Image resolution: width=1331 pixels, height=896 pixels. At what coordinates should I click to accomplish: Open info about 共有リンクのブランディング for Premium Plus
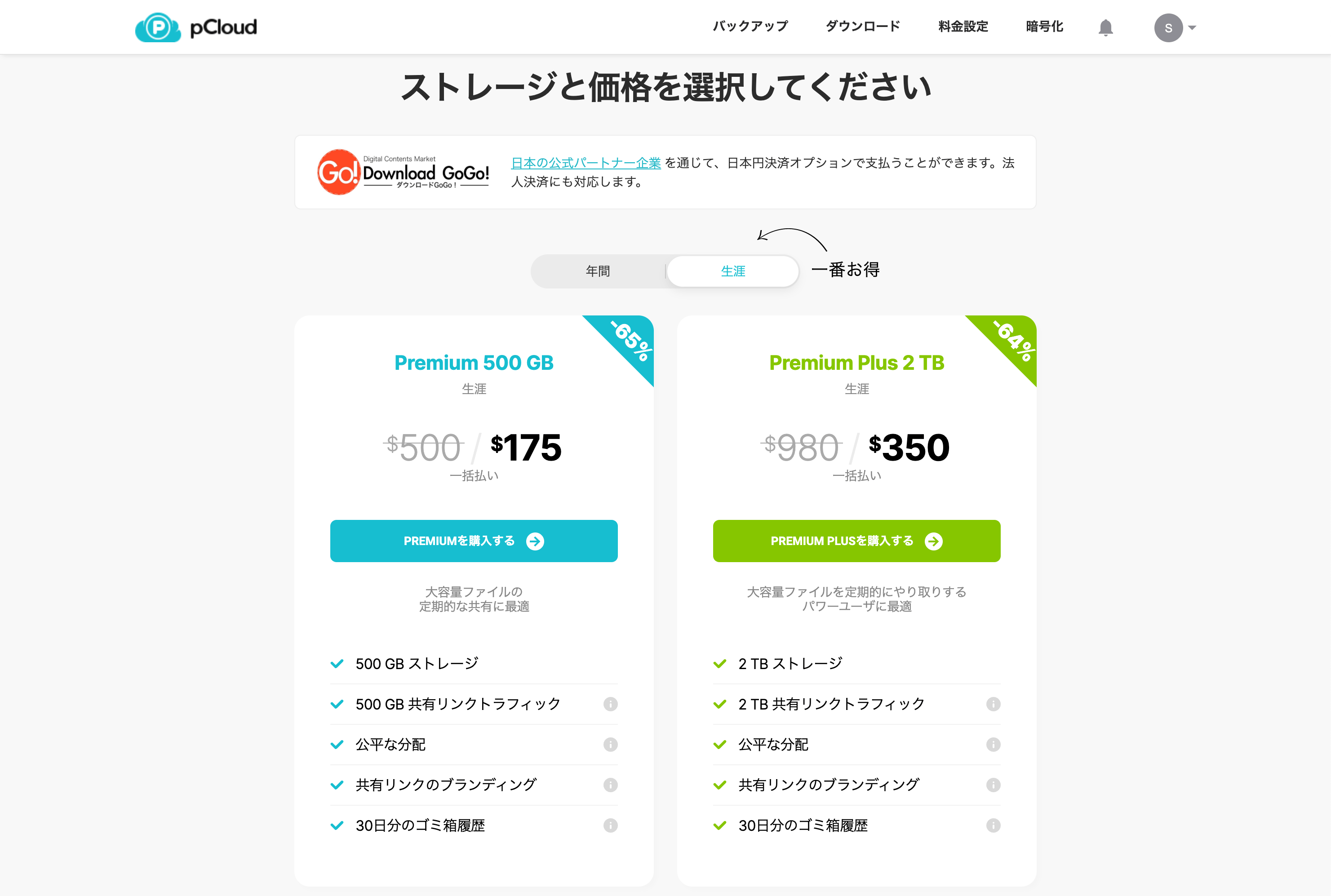point(993,785)
